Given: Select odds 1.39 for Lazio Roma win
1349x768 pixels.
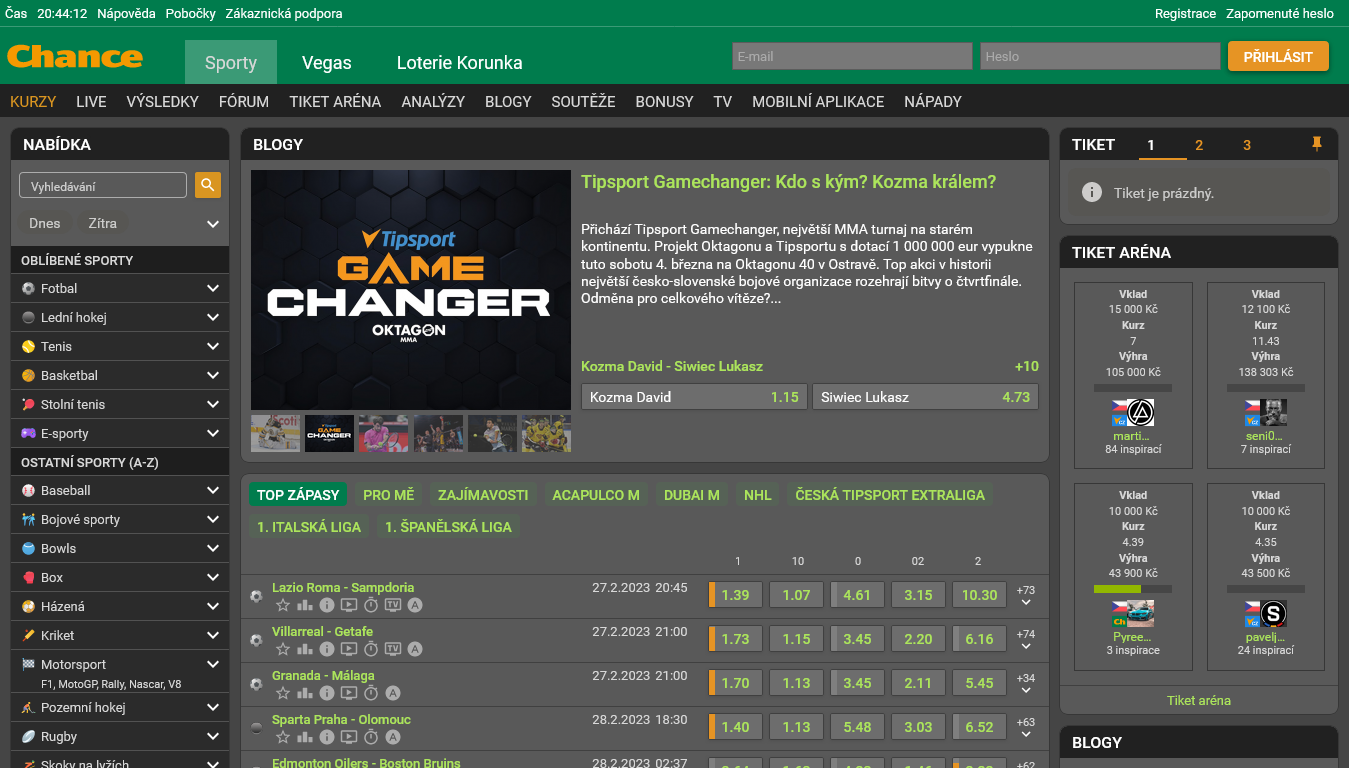Looking at the screenshot, I should (735, 595).
